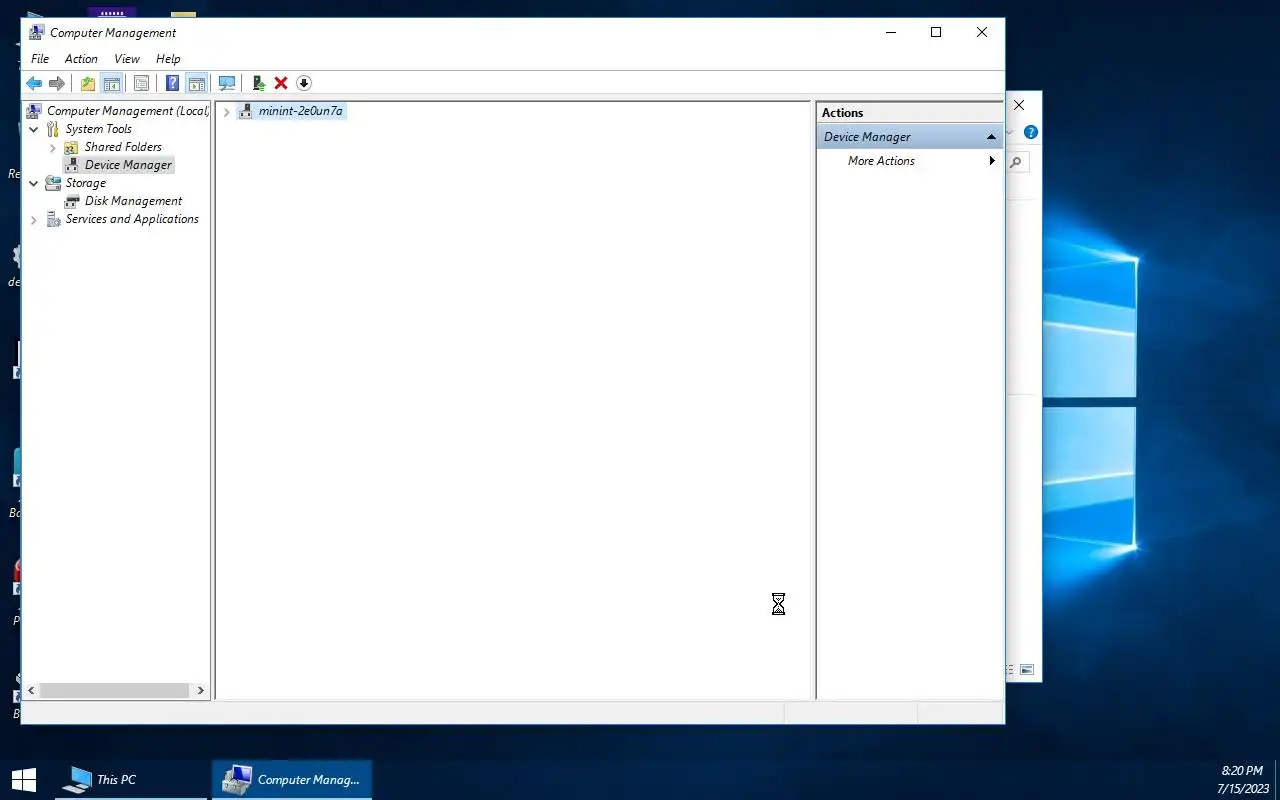Open the Windows Start menu
Image resolution: width=1280 pixels, height=800 pixels.
coord(24,780)
